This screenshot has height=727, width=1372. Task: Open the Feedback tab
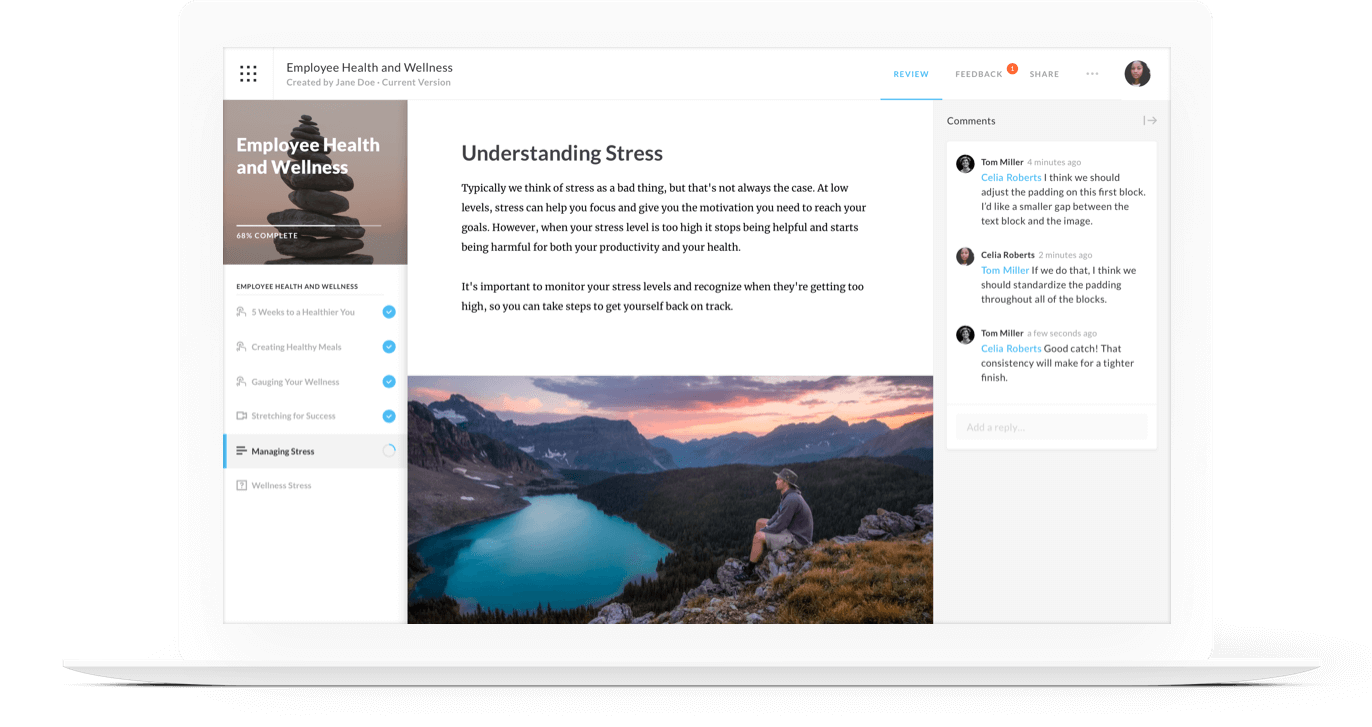tap(978, 74)
